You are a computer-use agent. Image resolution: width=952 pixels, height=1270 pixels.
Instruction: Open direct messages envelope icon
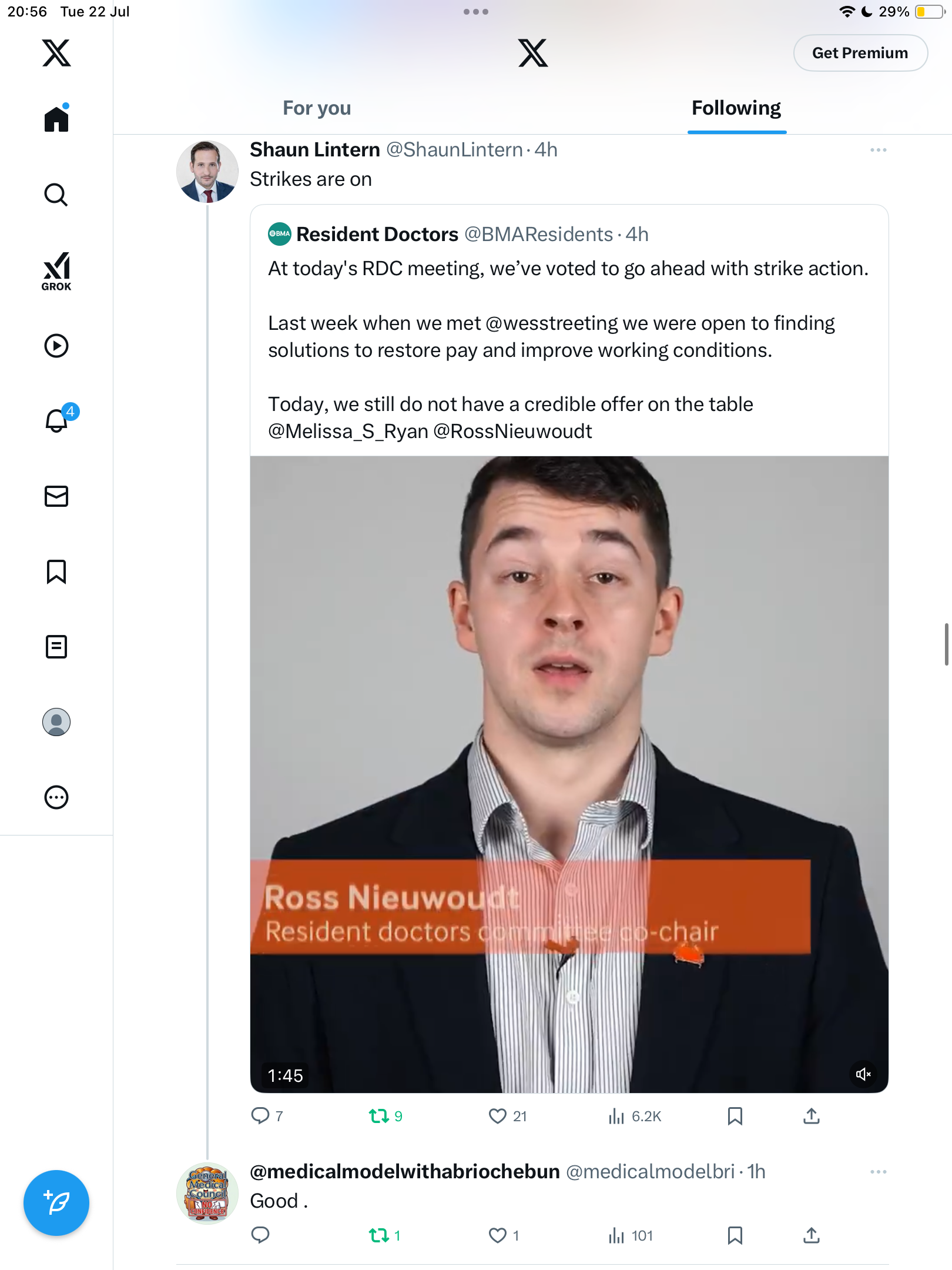56,496
